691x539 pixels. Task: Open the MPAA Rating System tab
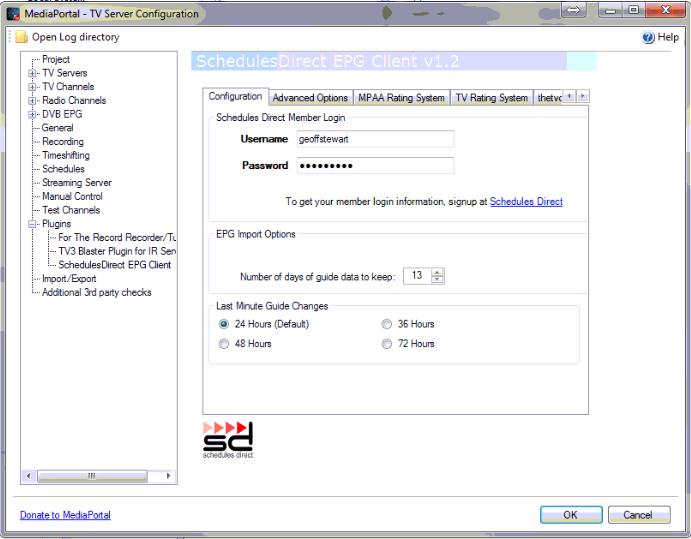point(401,98)
